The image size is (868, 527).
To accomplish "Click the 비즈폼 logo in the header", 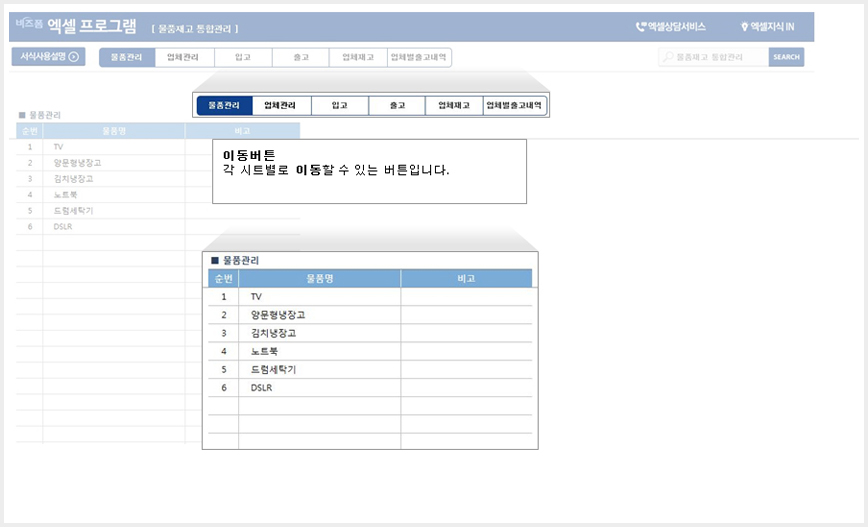I will tap(29, 23).
